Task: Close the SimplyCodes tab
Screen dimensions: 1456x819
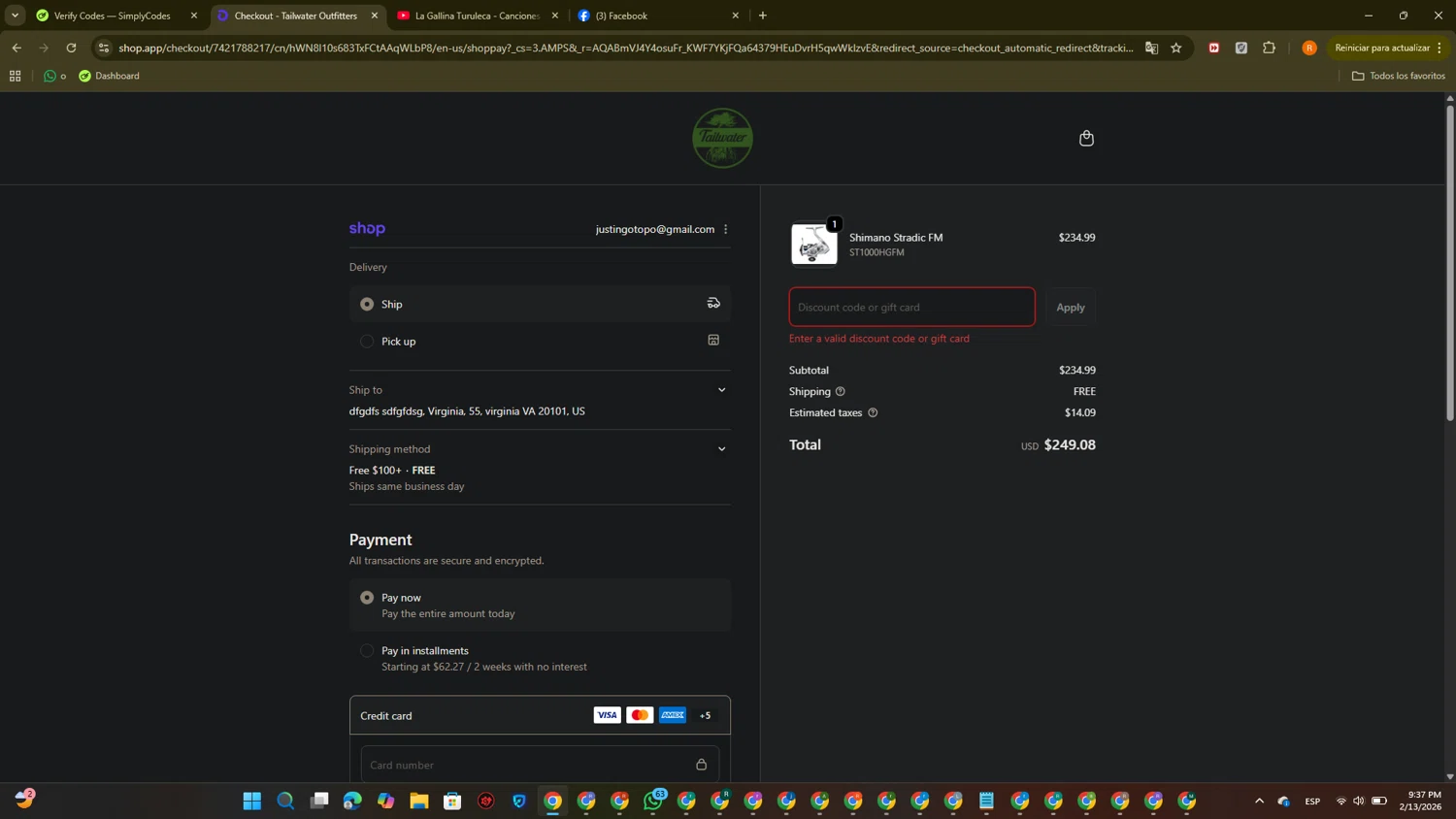Action: 193,16
